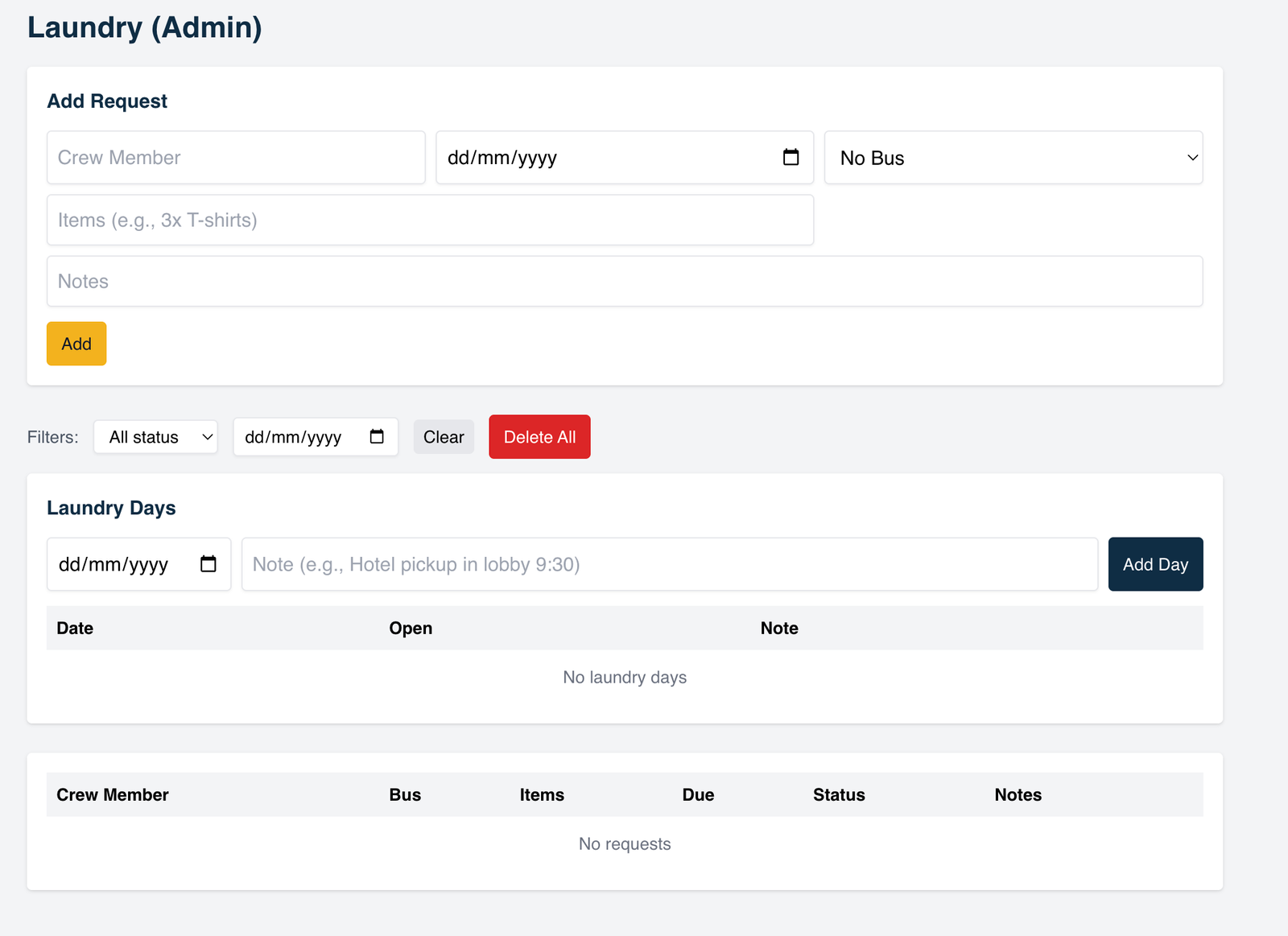1288x936 pixels.
Task: Click the Open column header
Action: [411, 629]
